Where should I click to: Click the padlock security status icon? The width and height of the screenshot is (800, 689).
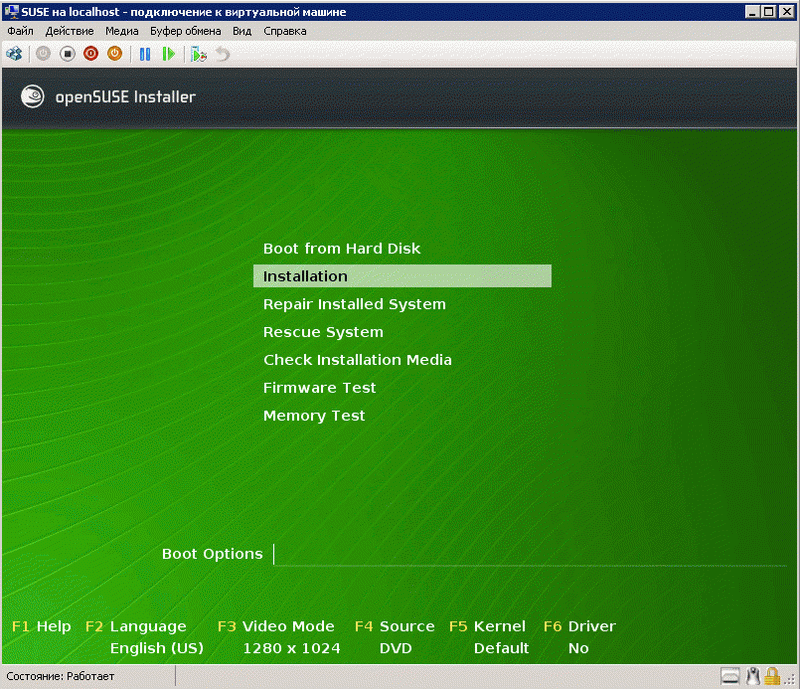772,677
